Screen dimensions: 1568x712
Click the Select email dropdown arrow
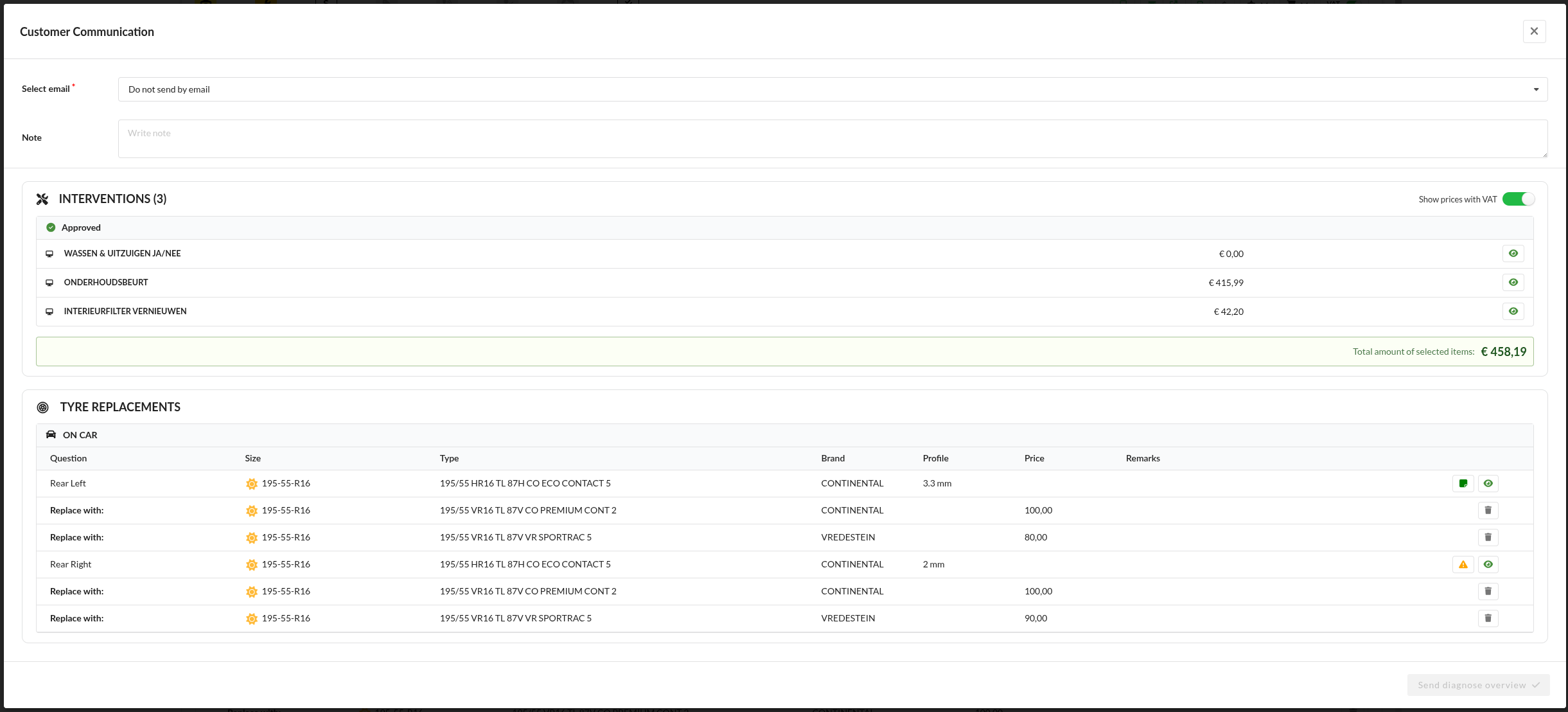[1536, 89]
